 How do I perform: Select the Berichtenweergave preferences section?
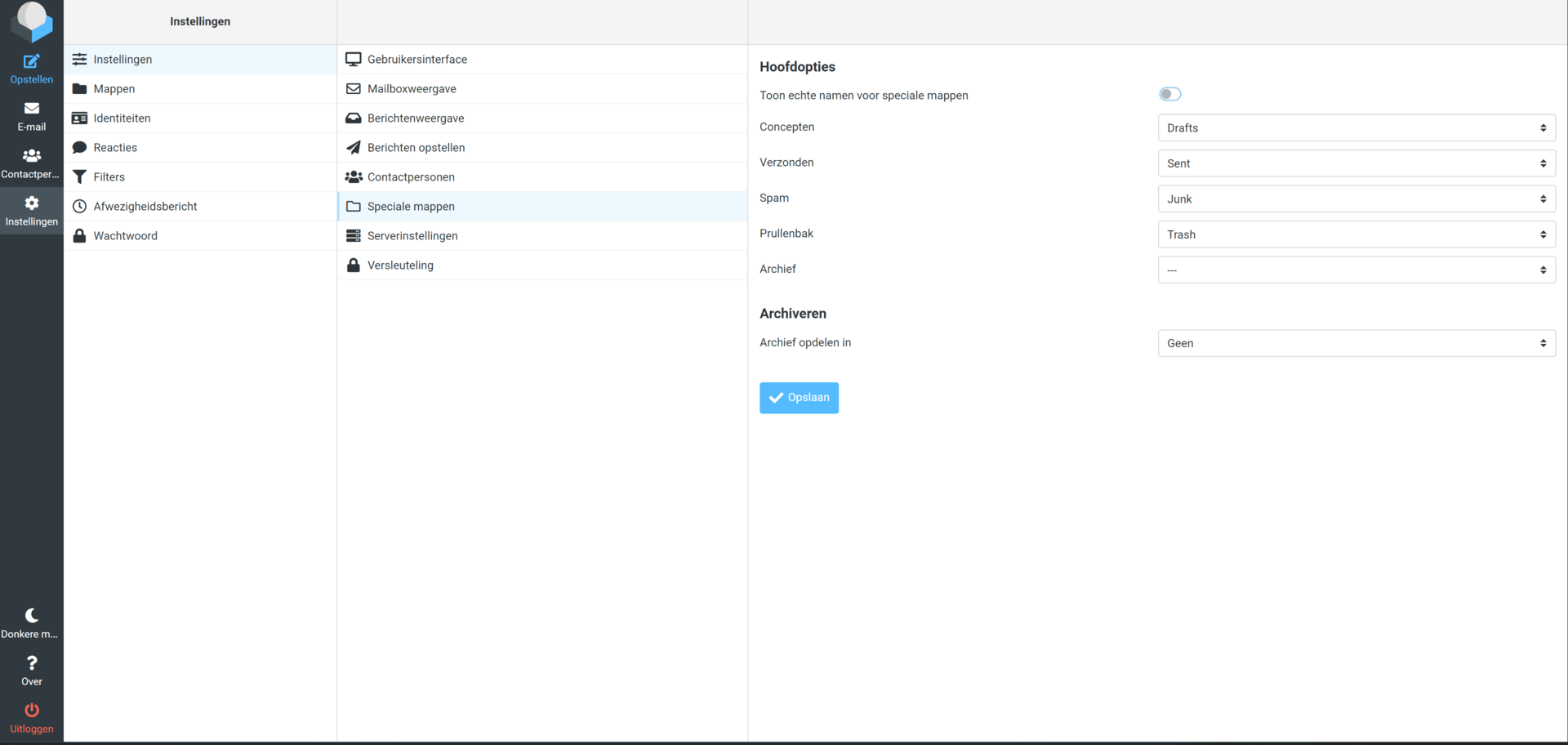[x=542, y=118]
